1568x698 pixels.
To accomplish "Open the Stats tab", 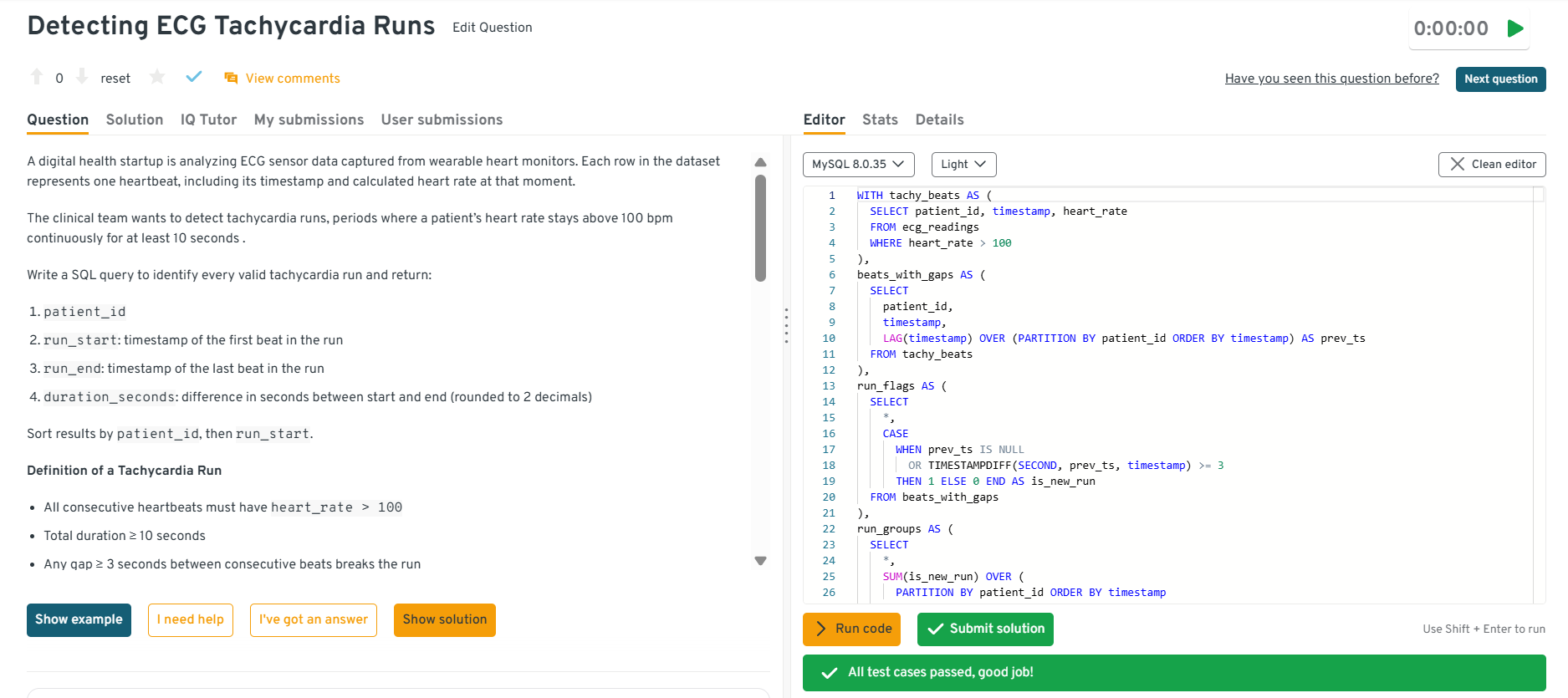I will (x=880, y=120).
